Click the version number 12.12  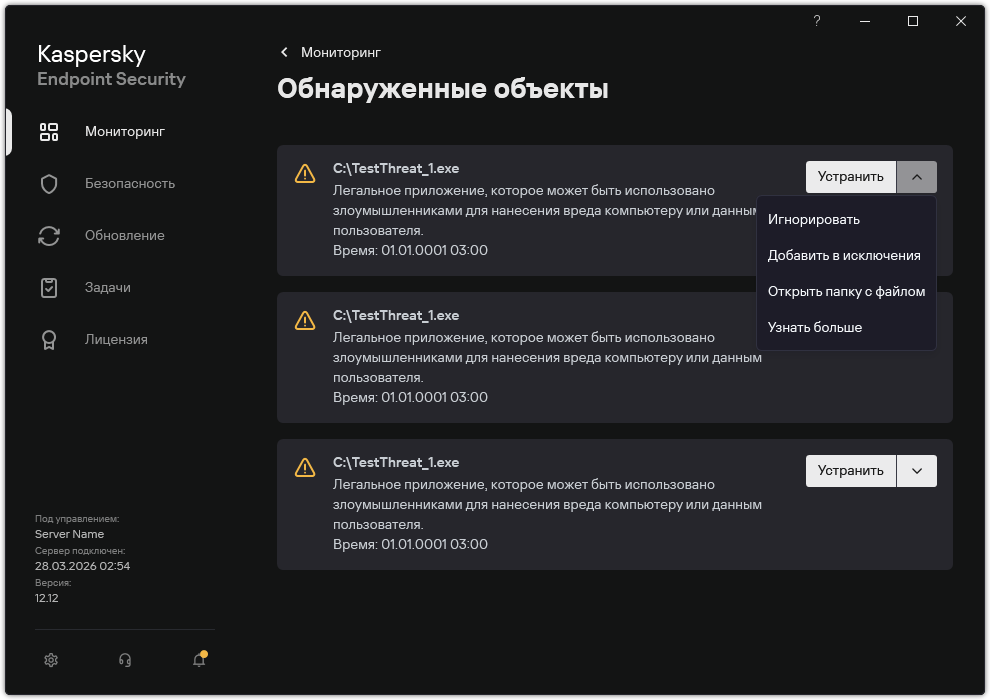[x=47, y=598]
